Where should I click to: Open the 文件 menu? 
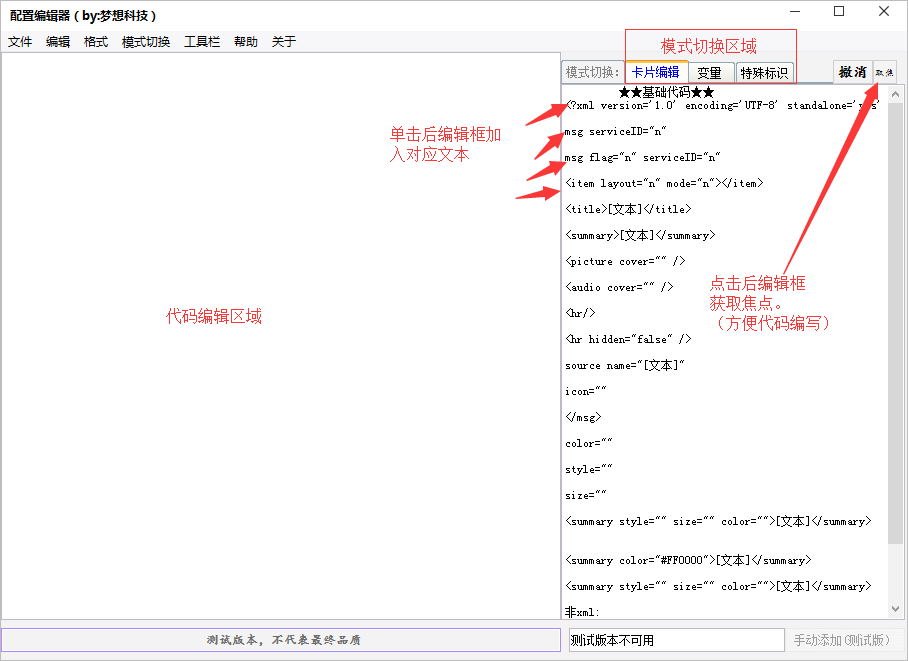[20, 41]
